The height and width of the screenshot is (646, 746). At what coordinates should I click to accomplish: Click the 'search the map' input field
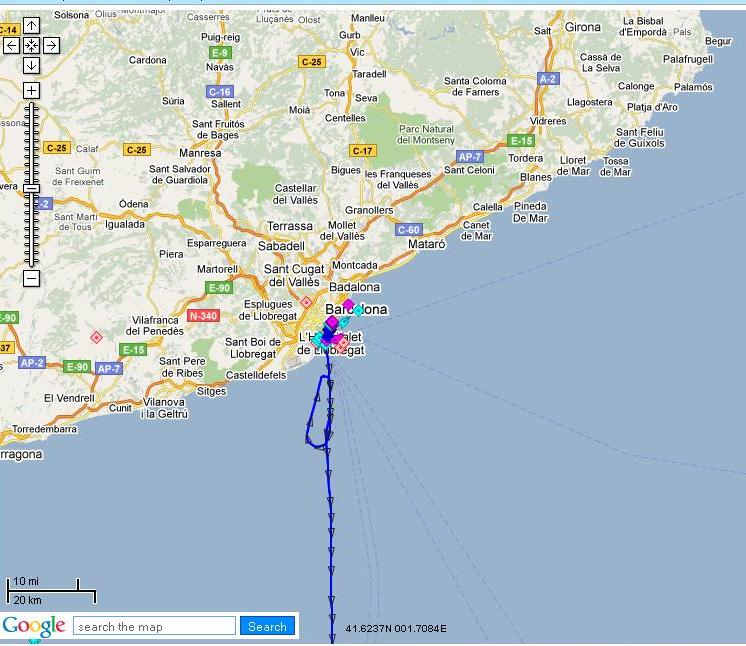(x=155, y=626)
